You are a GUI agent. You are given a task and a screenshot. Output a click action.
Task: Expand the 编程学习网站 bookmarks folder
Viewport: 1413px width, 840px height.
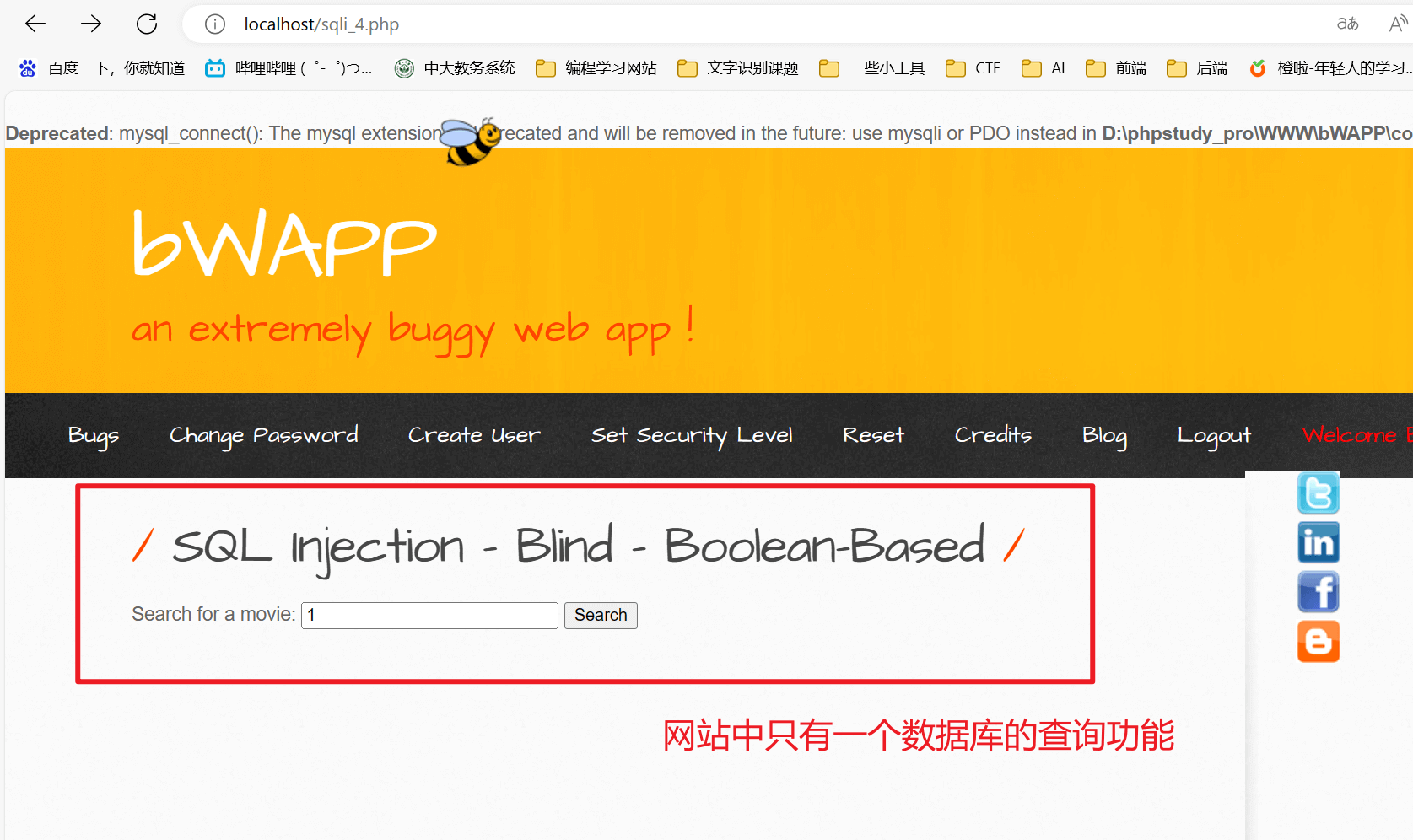[x=596, y=68]
